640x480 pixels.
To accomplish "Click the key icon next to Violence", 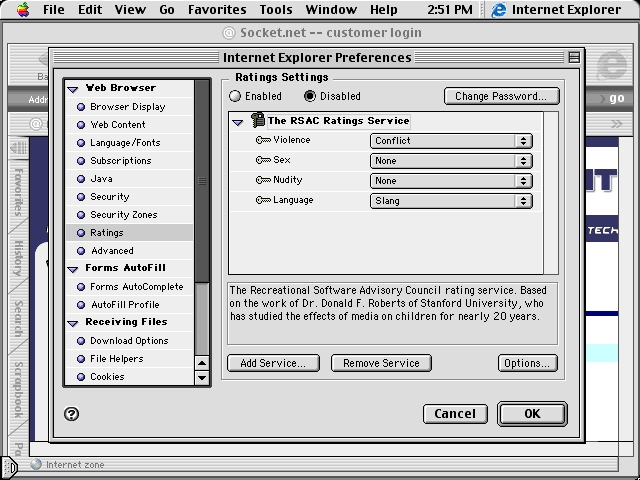I will tap(263, 140).
